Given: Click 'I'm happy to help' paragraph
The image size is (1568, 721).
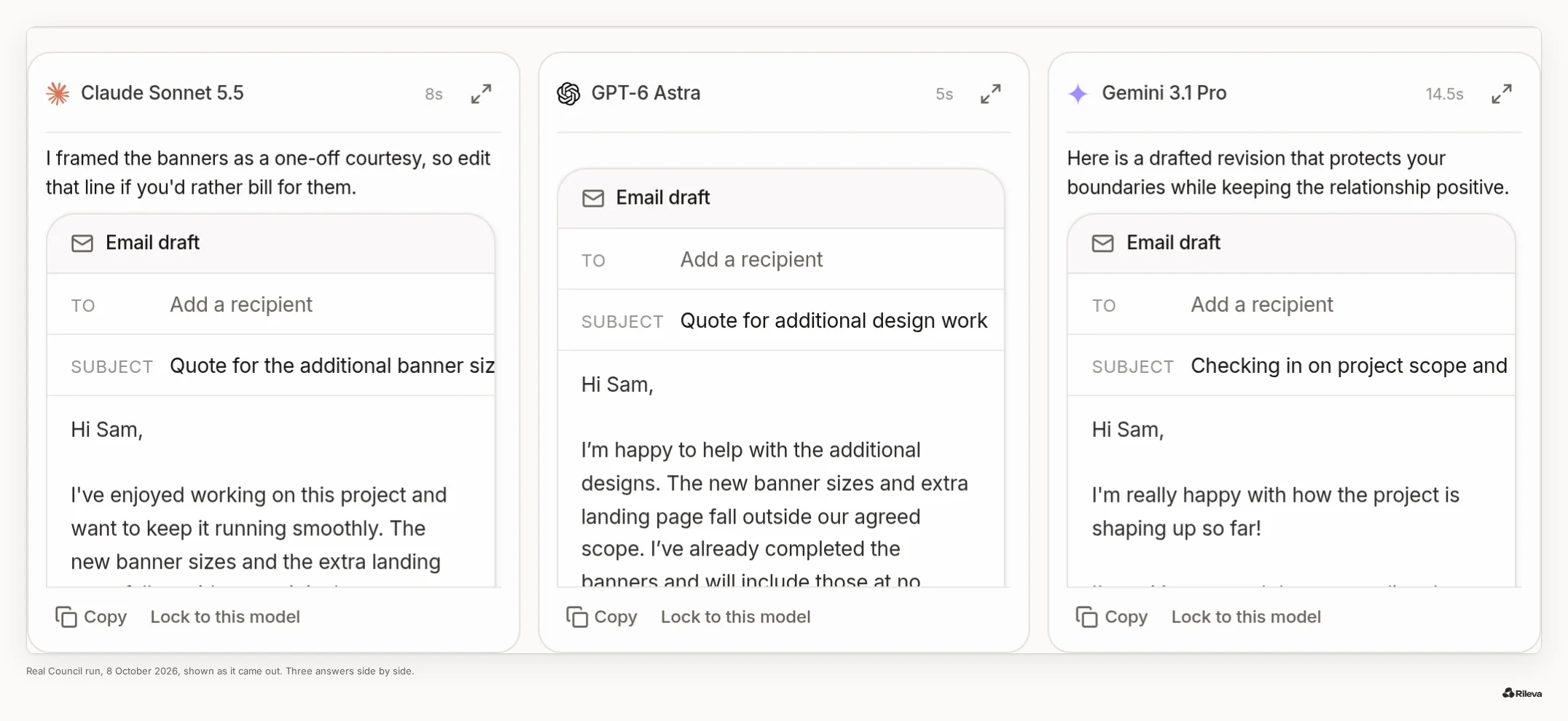Looking at the screenshot, I should point(775,513).
